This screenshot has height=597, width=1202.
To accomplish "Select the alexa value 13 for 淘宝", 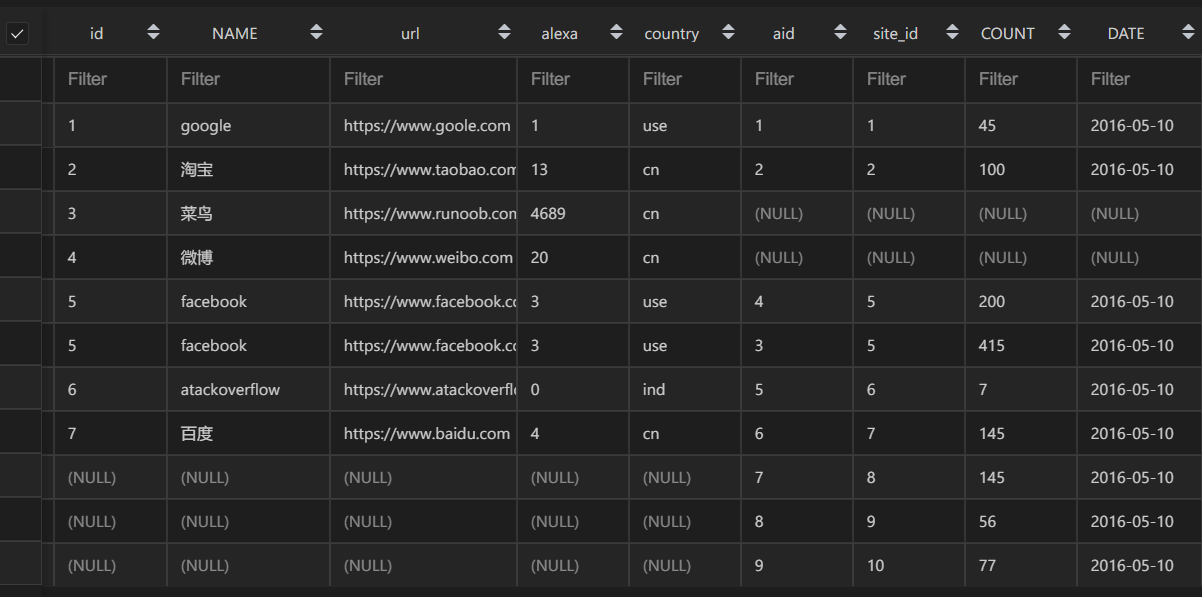I will click(x=573, y=170).
